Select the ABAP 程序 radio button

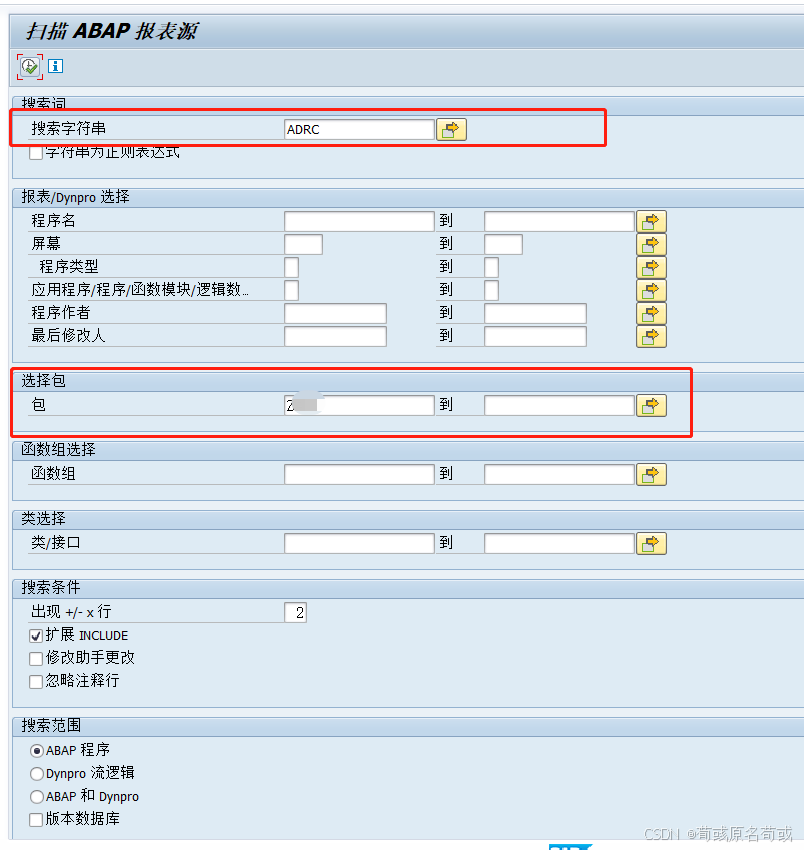37,751
